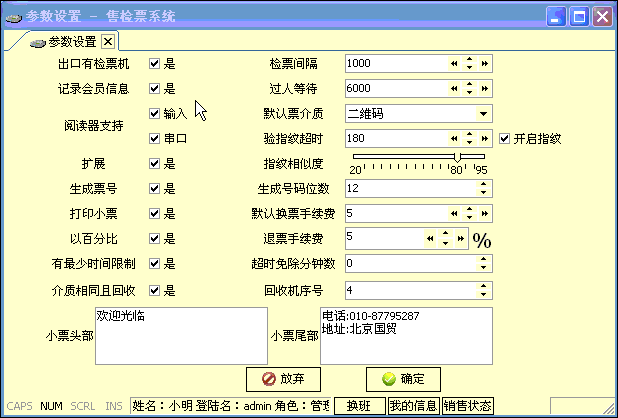This screenshot has height=418, width=618.
Task: Click the spinner arrows of 回收机序号
Action: 484,290
